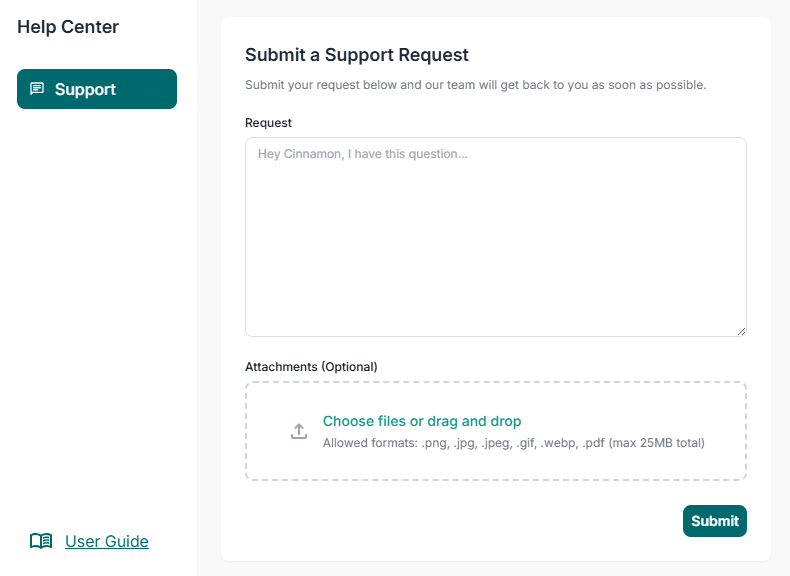Click the Support chat icon in sidebar

click(x=37, y=89)
